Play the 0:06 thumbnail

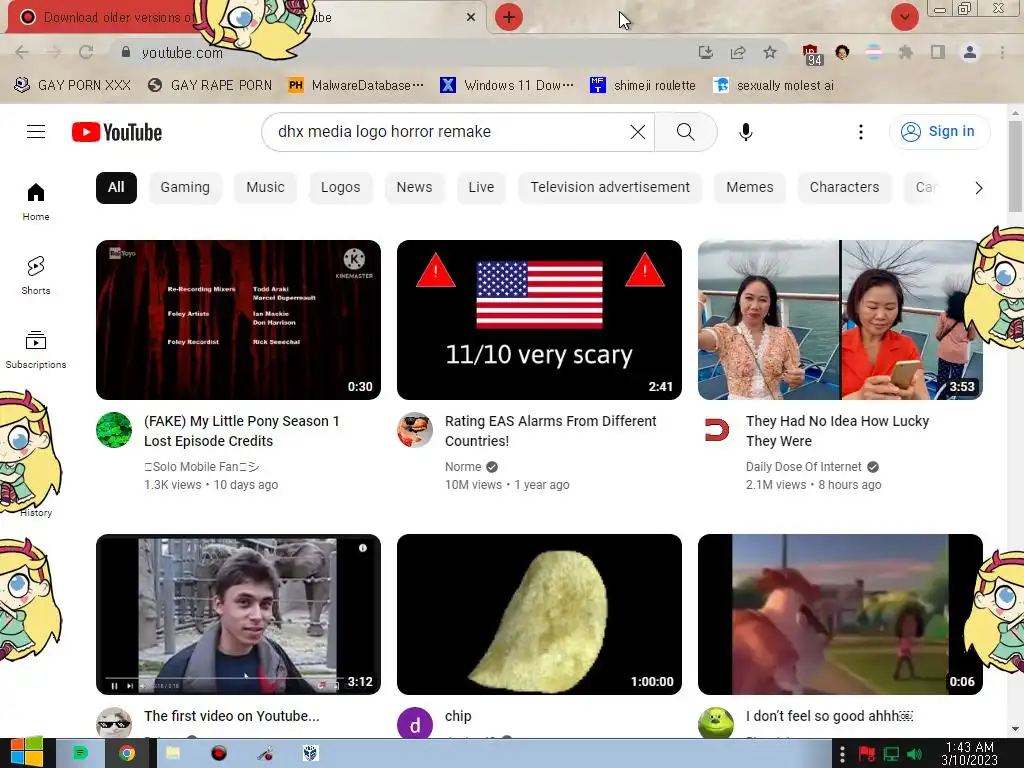(840, 615)
